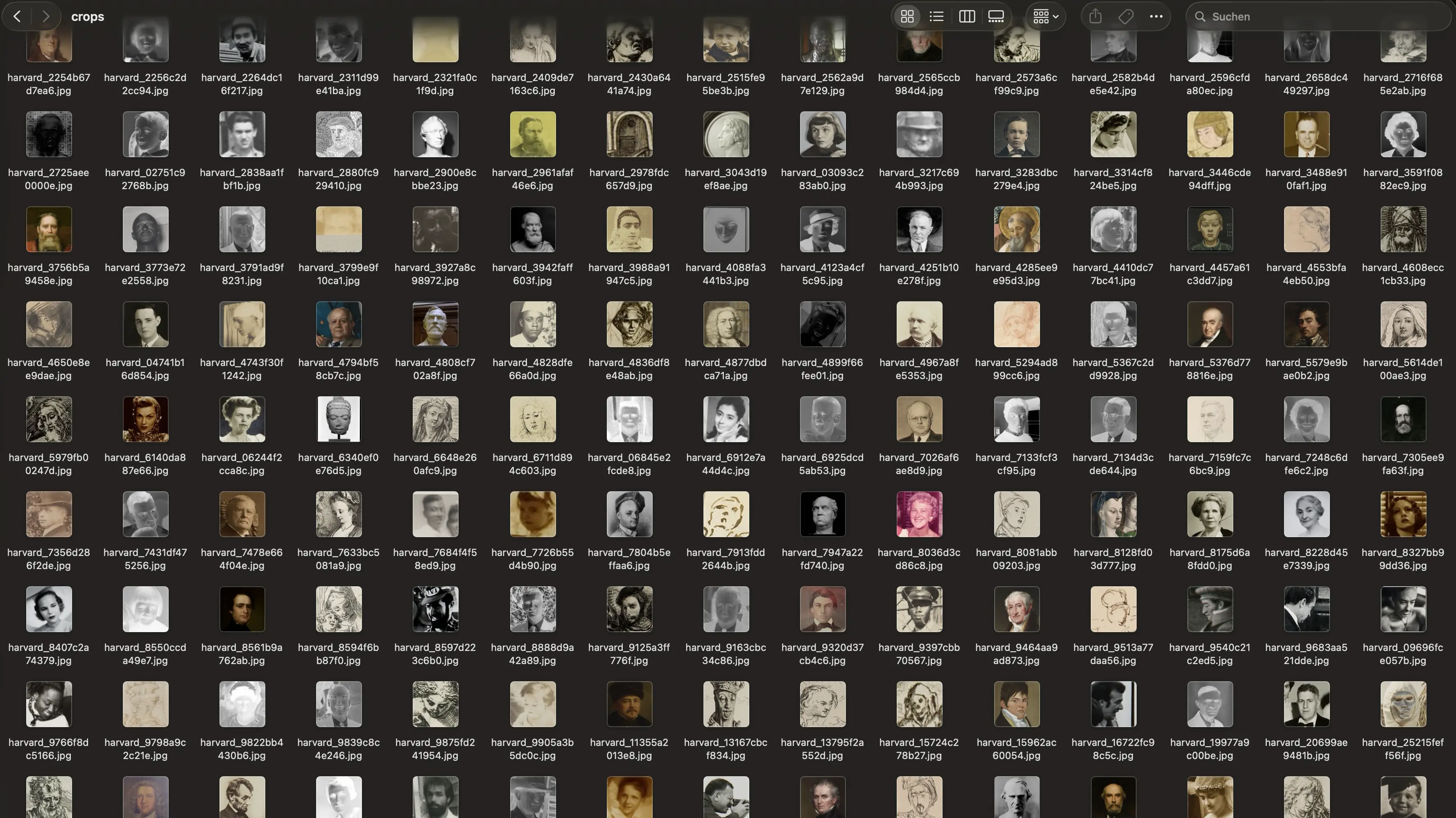Viewport: 1456px width, 818px height.
Task: Select the harvard_9397cbb70567.jpg thumbnail
Action: (x=919, y=609)
